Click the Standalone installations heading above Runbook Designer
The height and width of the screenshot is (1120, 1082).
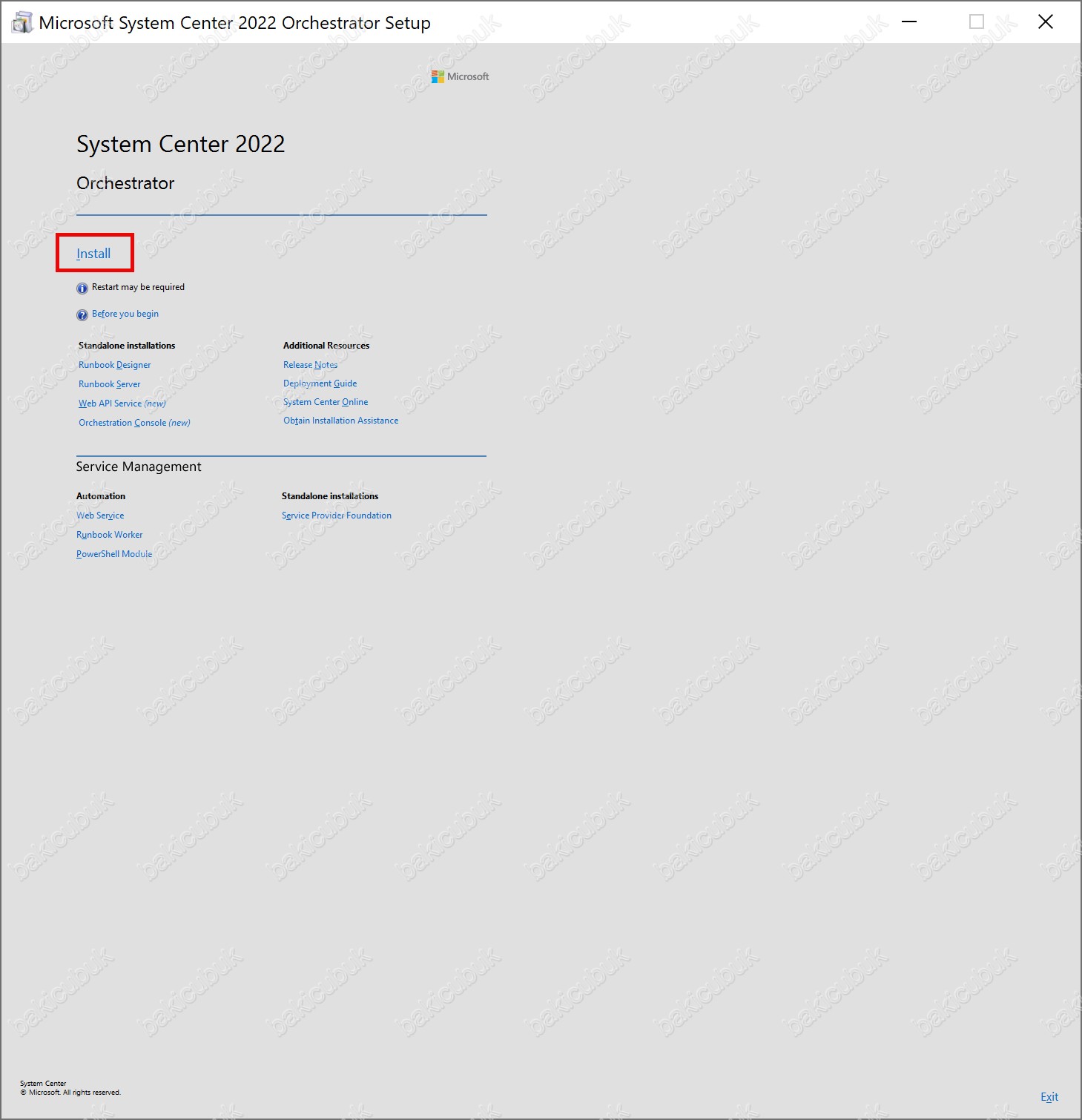click(x=127, y=346)
